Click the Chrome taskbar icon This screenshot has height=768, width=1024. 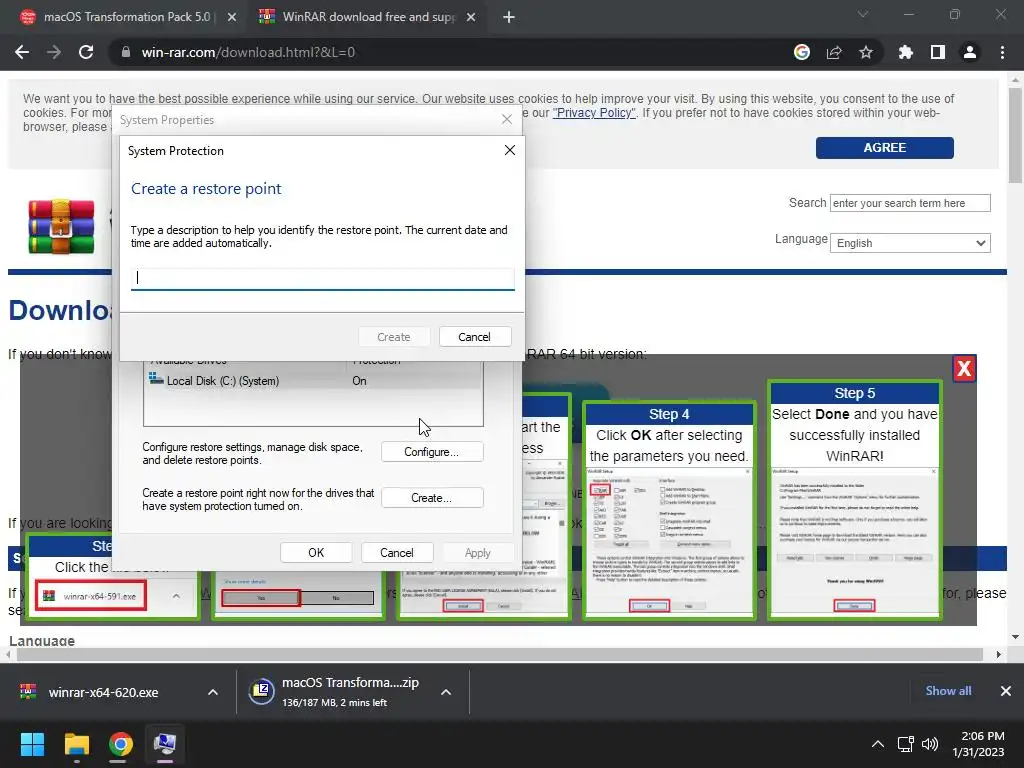[x=120, y=744]
